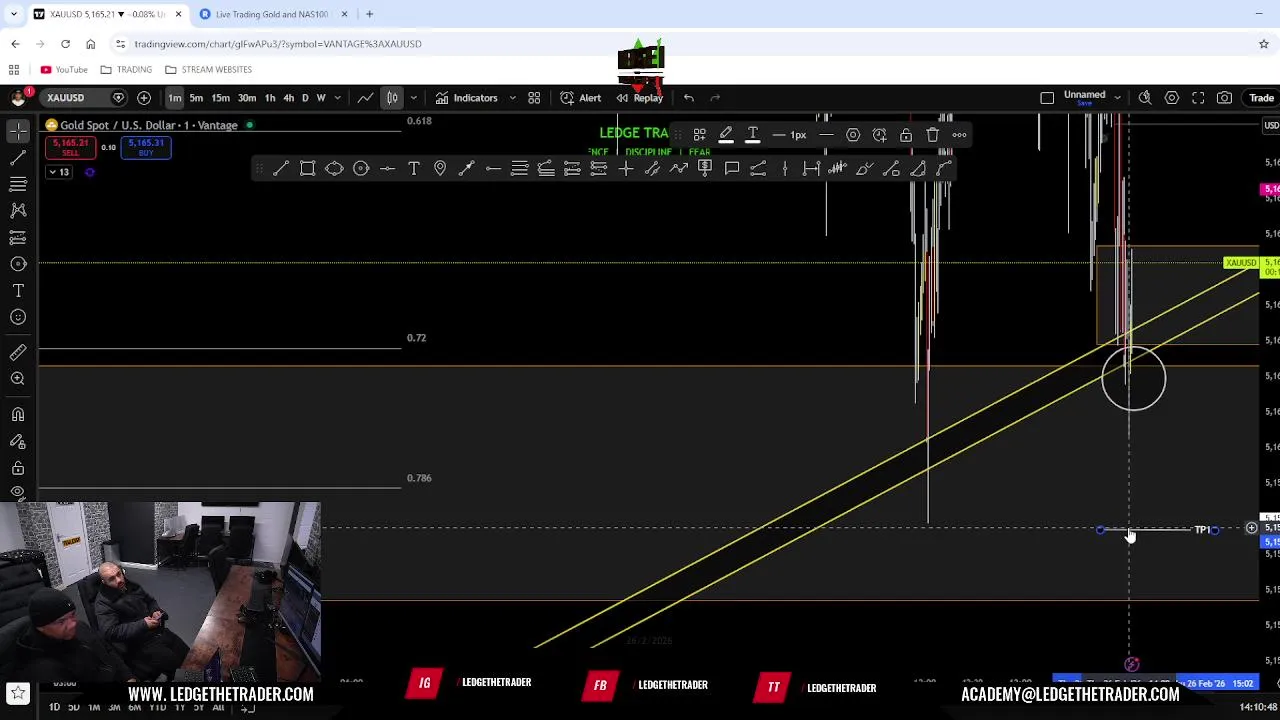The height and width of the screenshot is (720, 1280).
Task: Select the 4h timeframe
Action: point(289,98)
